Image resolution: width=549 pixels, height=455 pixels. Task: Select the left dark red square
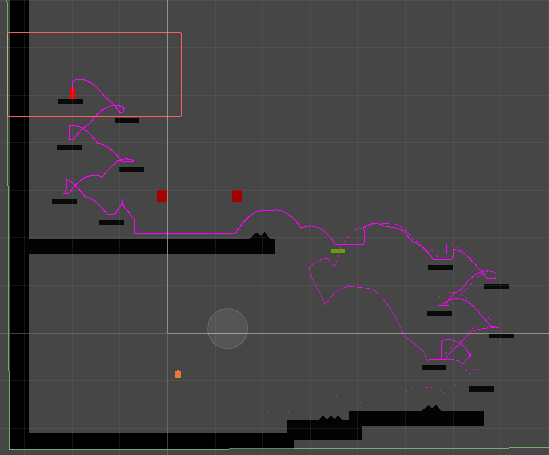tap(162, 196)
